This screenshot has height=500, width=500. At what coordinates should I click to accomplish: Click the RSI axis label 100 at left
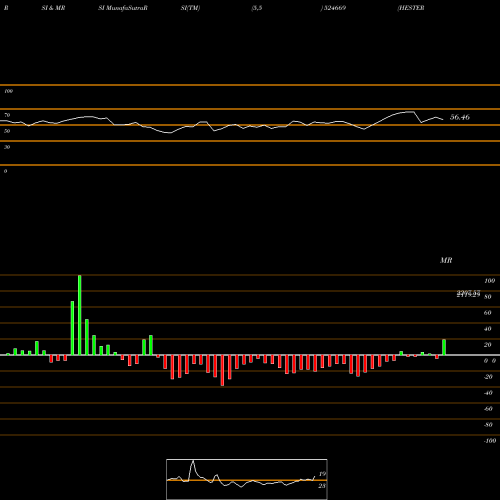pyautogui.click(x=8, y=91)
